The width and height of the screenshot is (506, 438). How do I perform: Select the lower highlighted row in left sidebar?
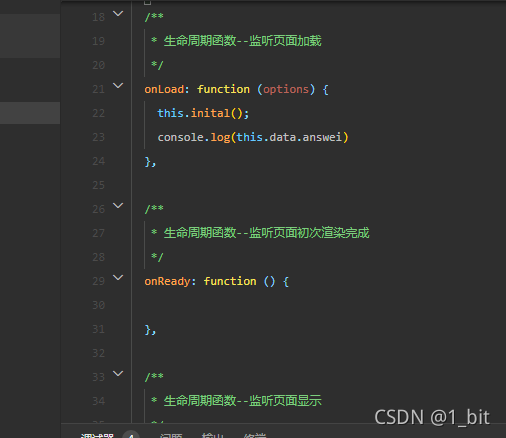(30, 113)
